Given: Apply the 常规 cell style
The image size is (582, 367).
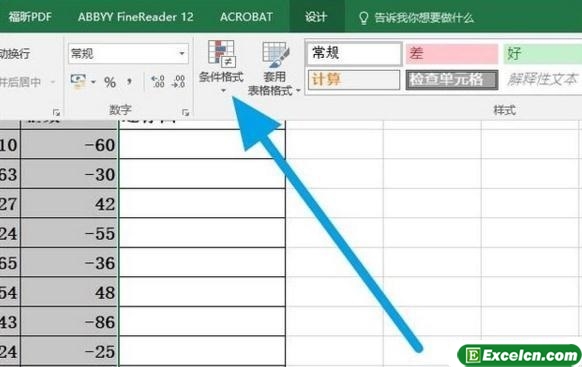Looking at the screenshot, I should [x=354, y=53].
